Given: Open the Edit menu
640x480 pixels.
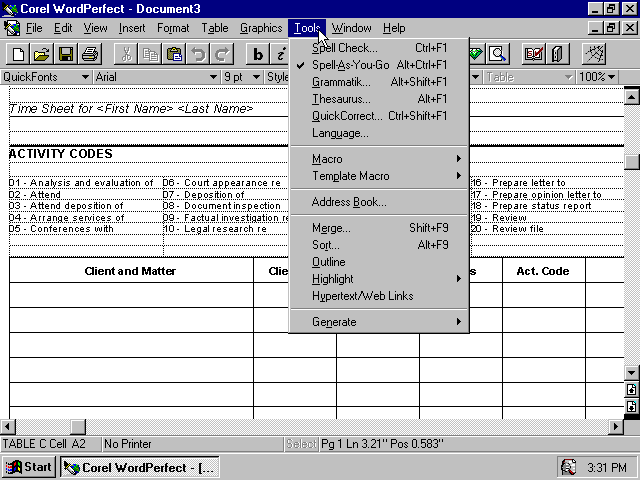Looking at the screenshot, I should point(63,28).
